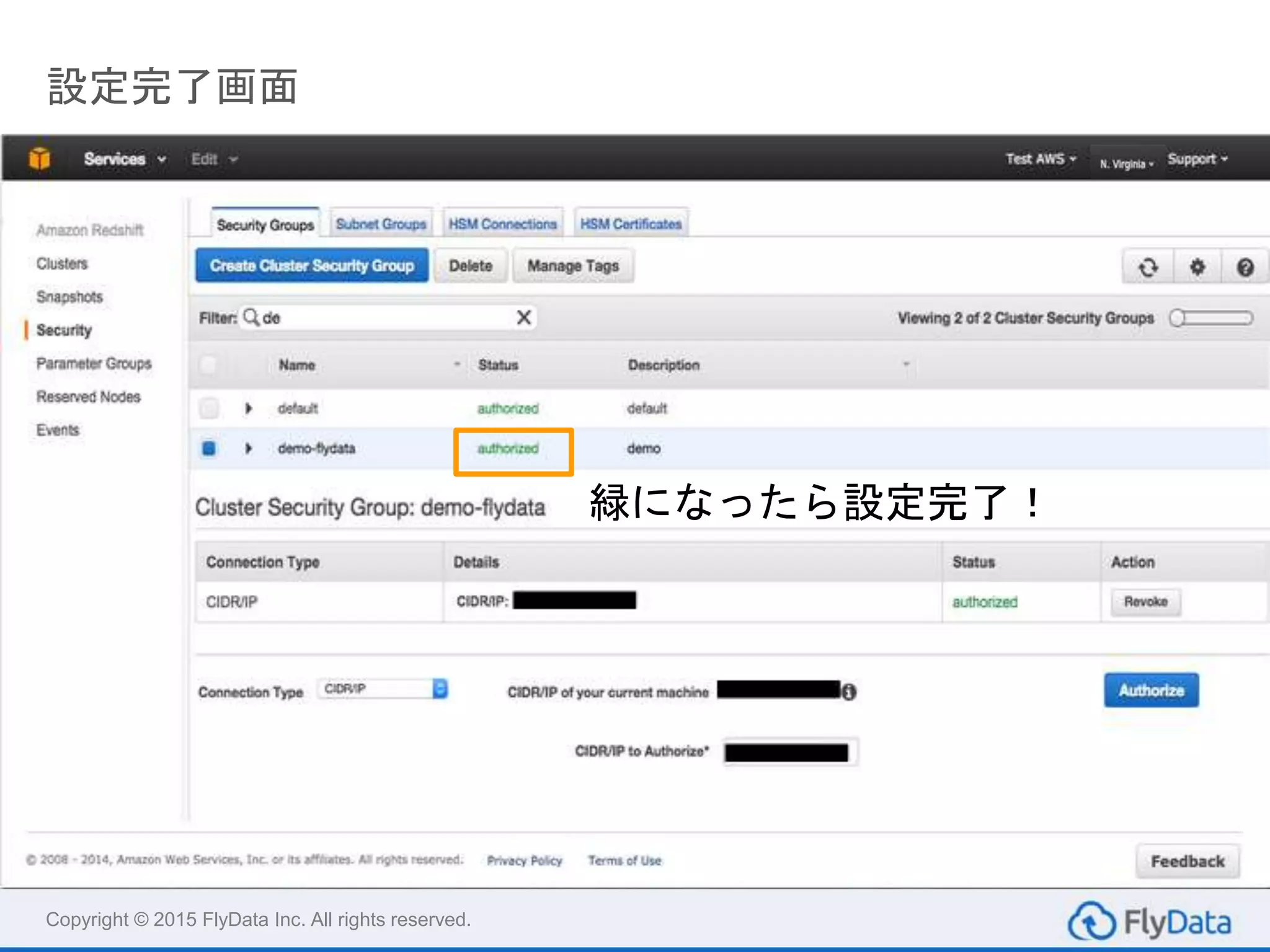Open Reserved Nodes in the sidebar

(88, 397)
